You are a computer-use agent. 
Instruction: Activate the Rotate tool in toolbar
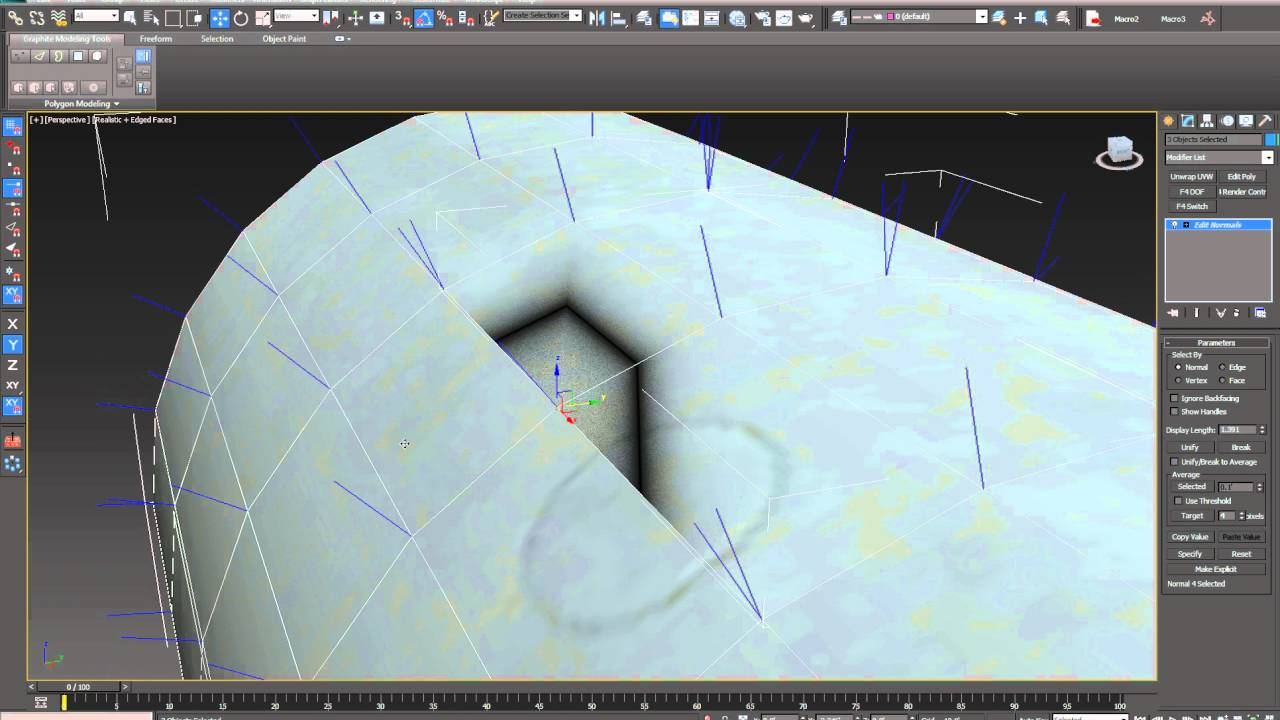pos(241,18)
